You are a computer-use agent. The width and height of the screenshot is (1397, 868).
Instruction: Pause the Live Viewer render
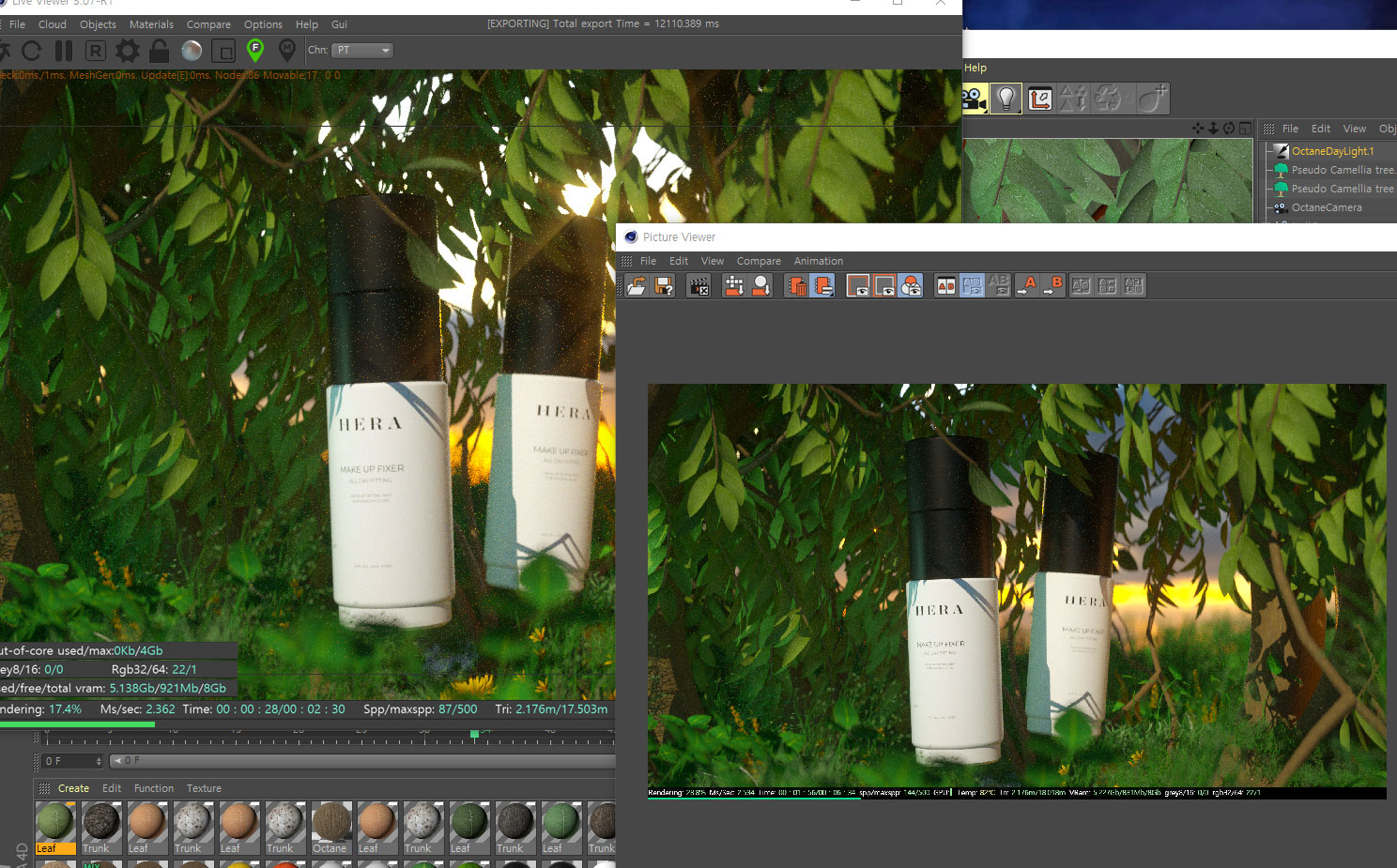coord(64,51)
